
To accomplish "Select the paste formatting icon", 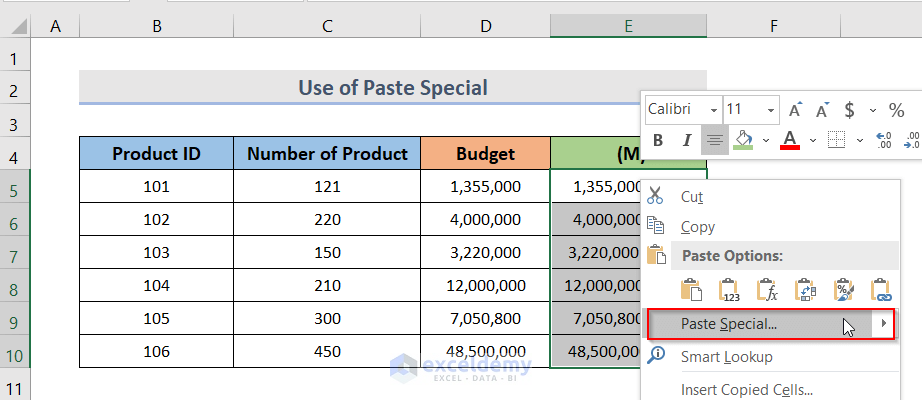I will (x=843, y=291).
